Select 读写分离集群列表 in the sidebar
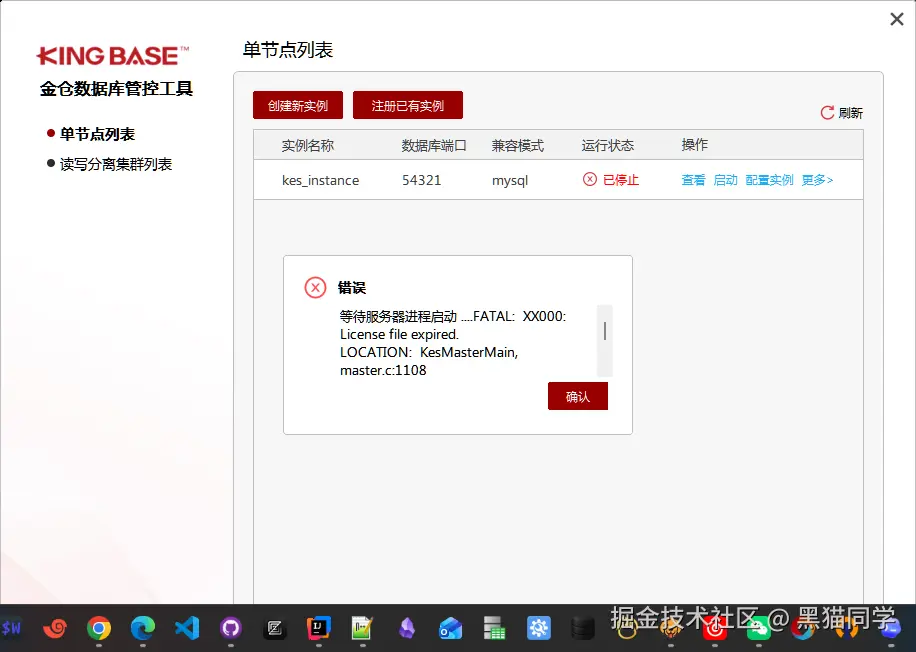The height and width of the screenshot is (652, 916). (x=116, y=164)
